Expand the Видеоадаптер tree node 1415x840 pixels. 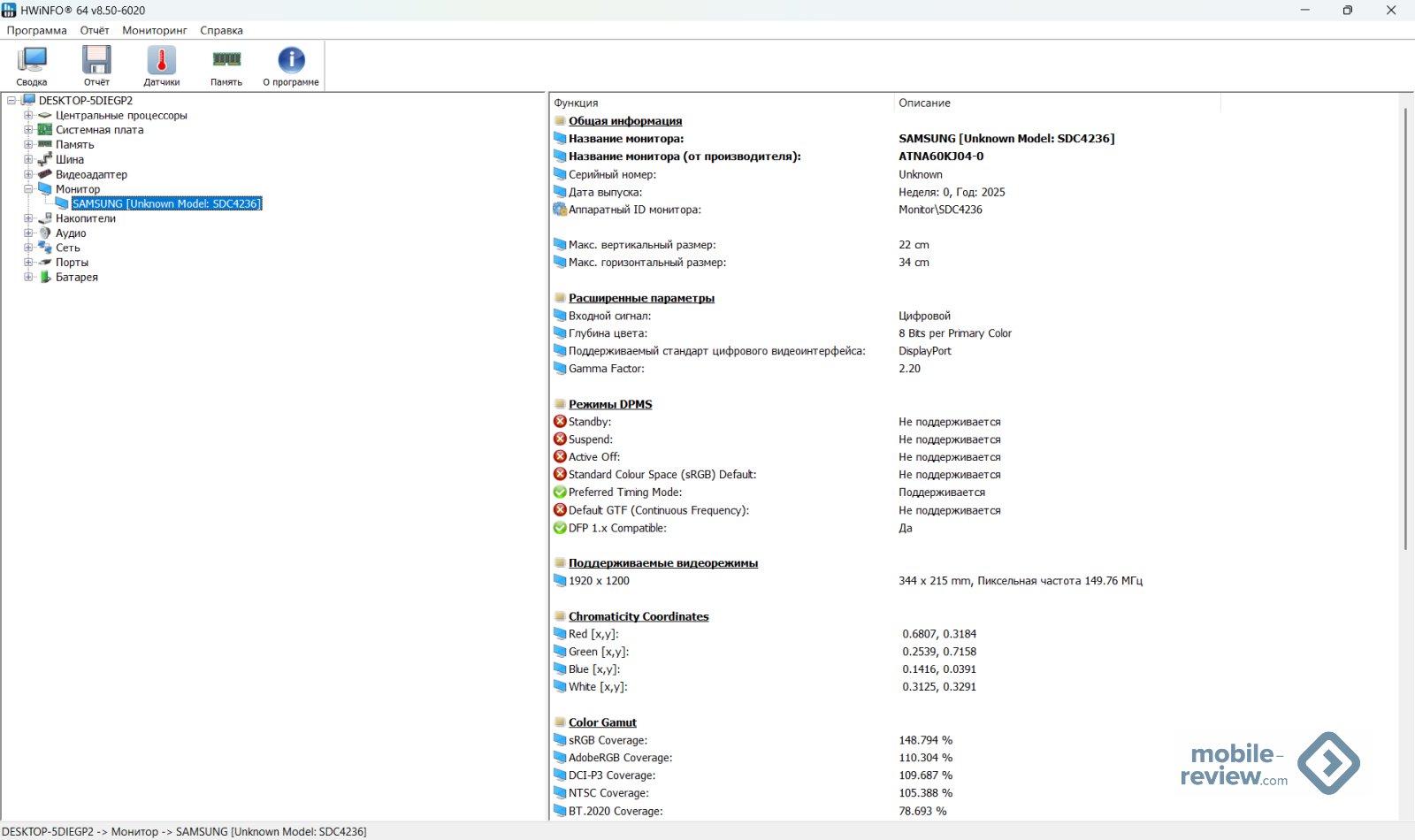tap(28, 174)
